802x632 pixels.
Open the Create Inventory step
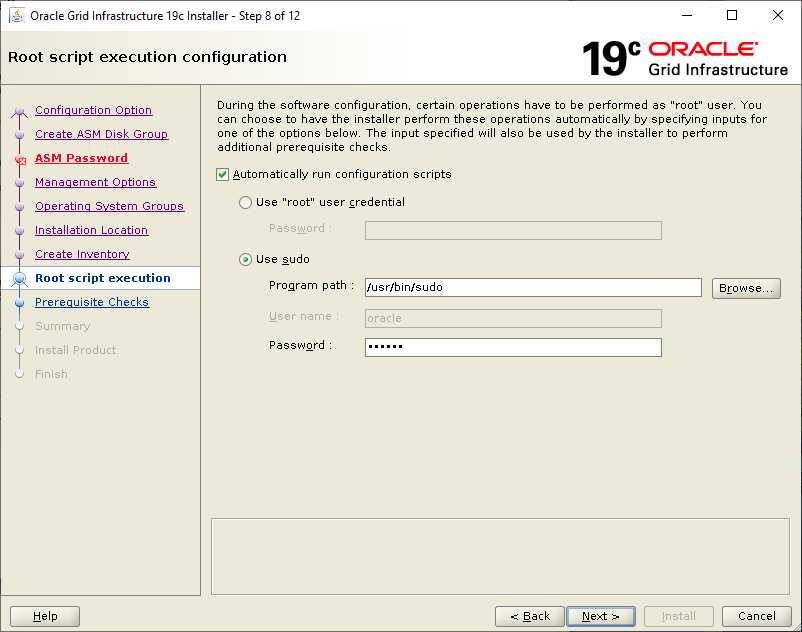pos(82,254)
